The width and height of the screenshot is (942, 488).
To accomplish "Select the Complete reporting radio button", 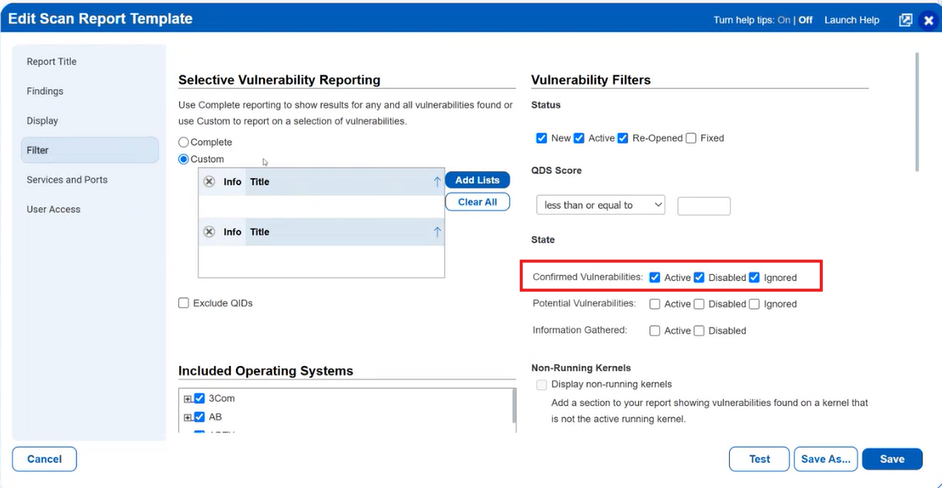I will click(184, 142).
